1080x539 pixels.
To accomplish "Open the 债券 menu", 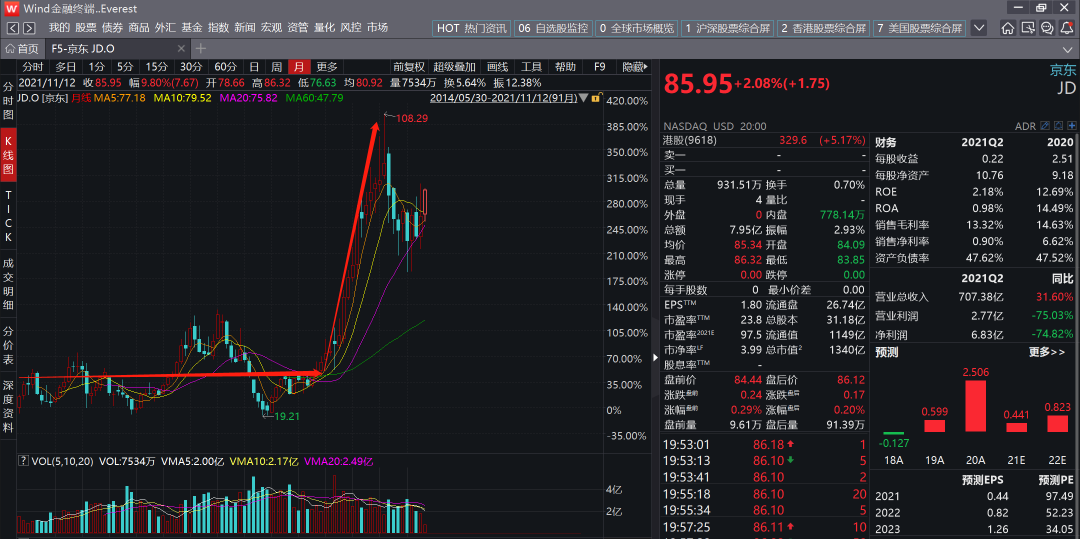I will coord(112,28).
